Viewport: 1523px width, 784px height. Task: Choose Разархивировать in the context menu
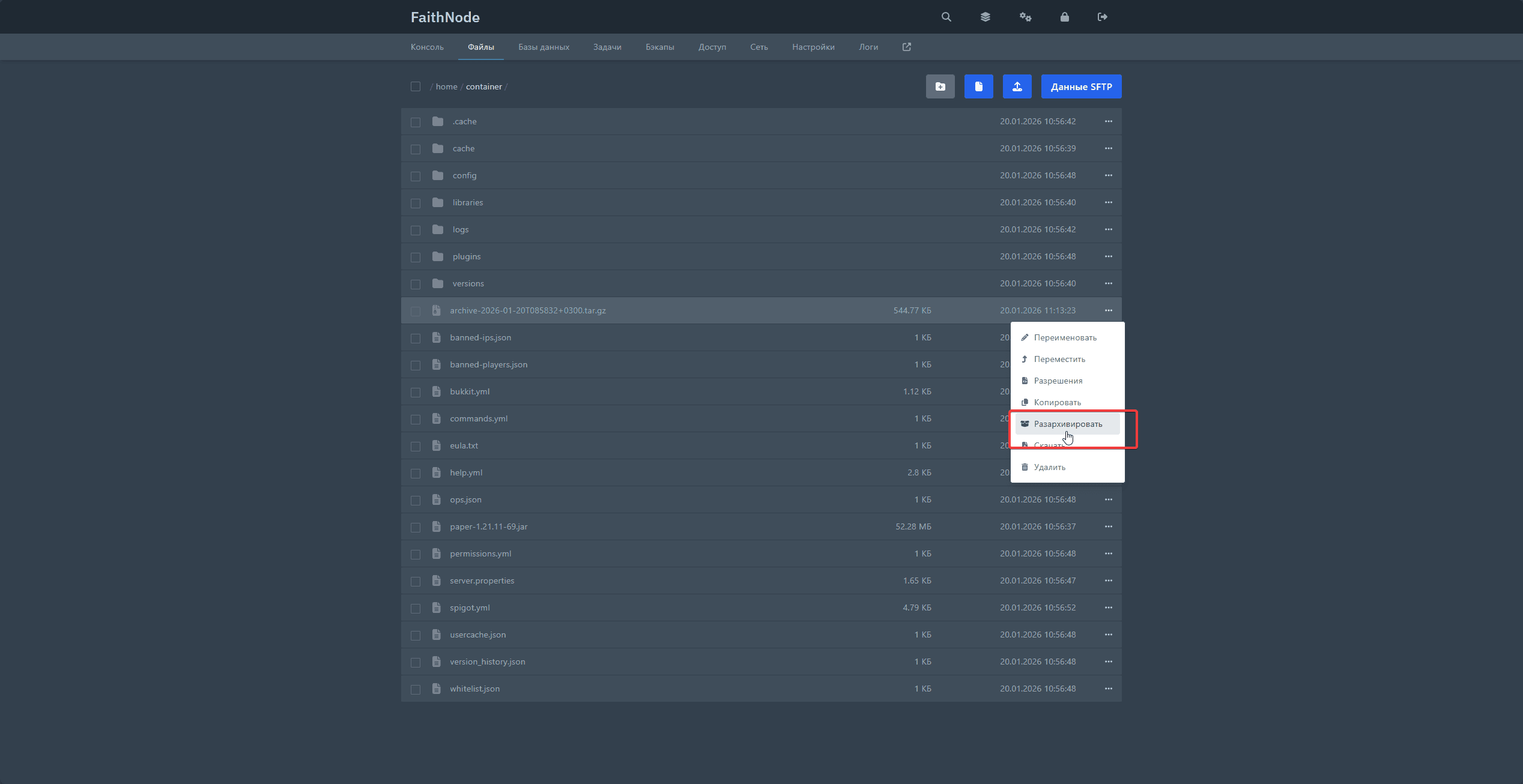[x=1067, y=424]
